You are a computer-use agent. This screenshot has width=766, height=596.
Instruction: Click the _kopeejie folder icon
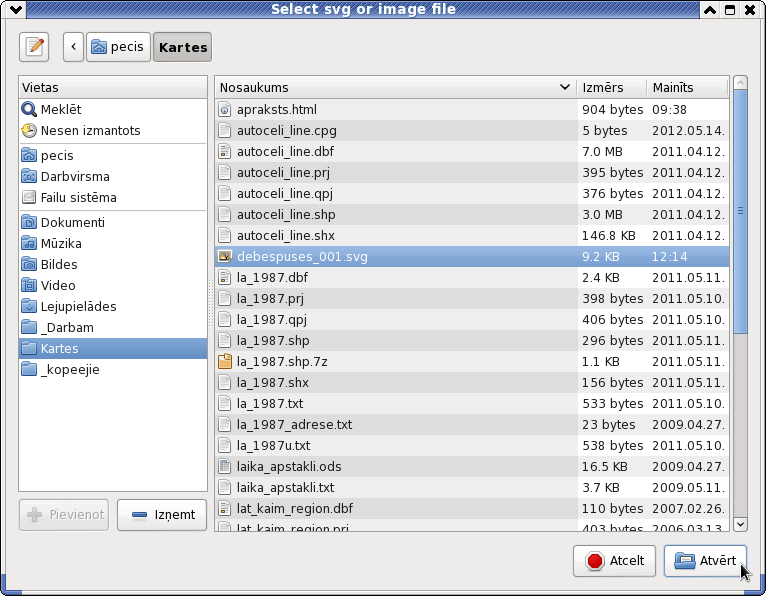[x=29, y=369]
